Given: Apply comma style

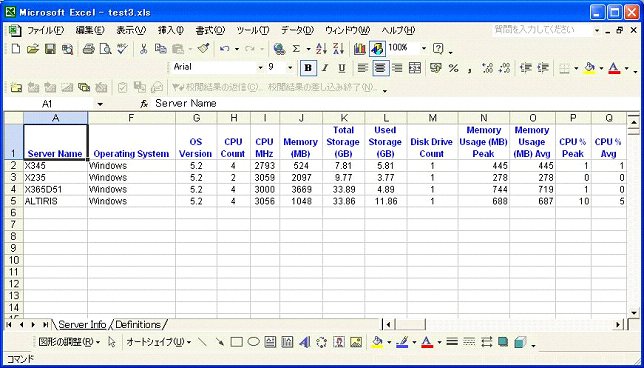Looking at the screenshot, I should (470, 69).
